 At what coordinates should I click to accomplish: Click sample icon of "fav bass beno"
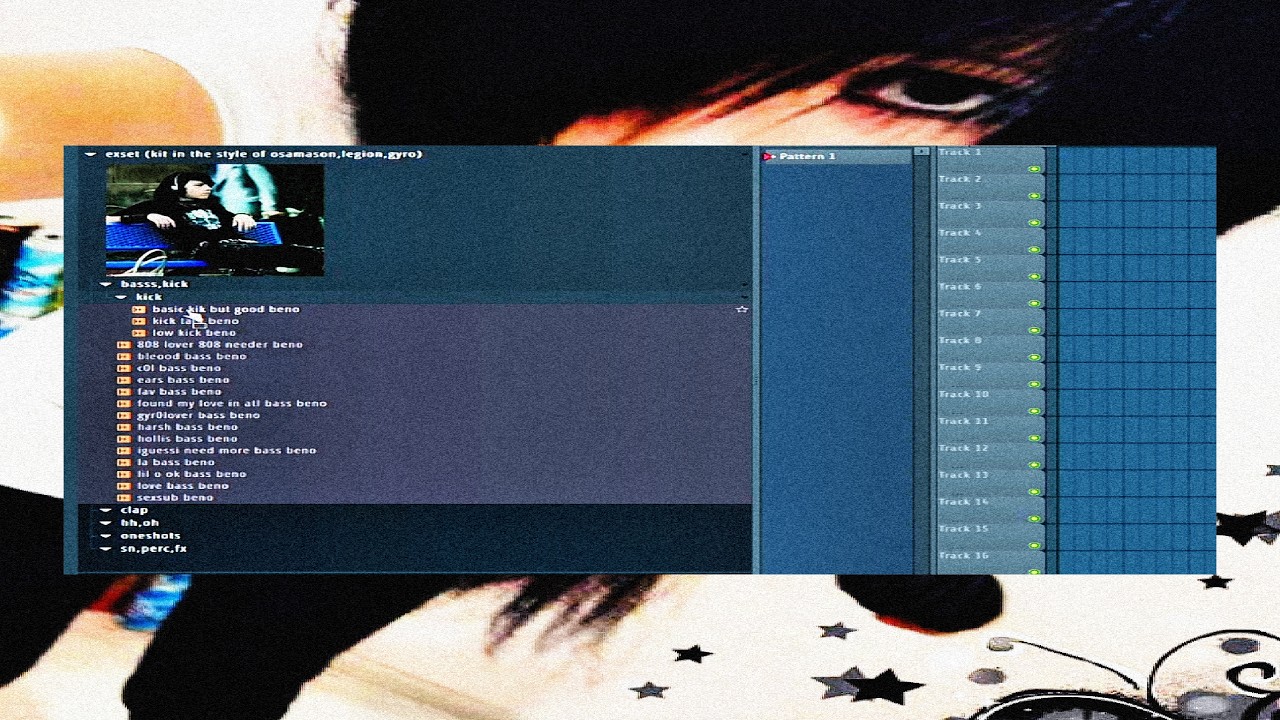tap(124, 392)
